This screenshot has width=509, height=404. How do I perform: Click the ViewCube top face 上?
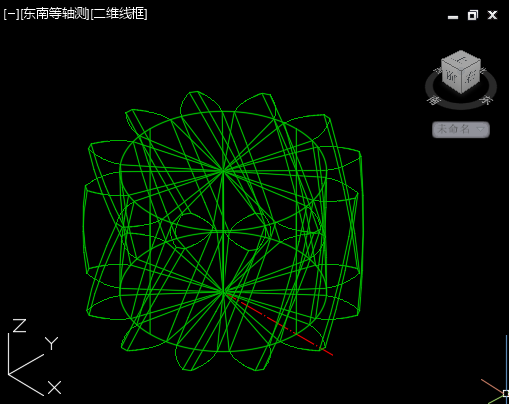(462, 59)
